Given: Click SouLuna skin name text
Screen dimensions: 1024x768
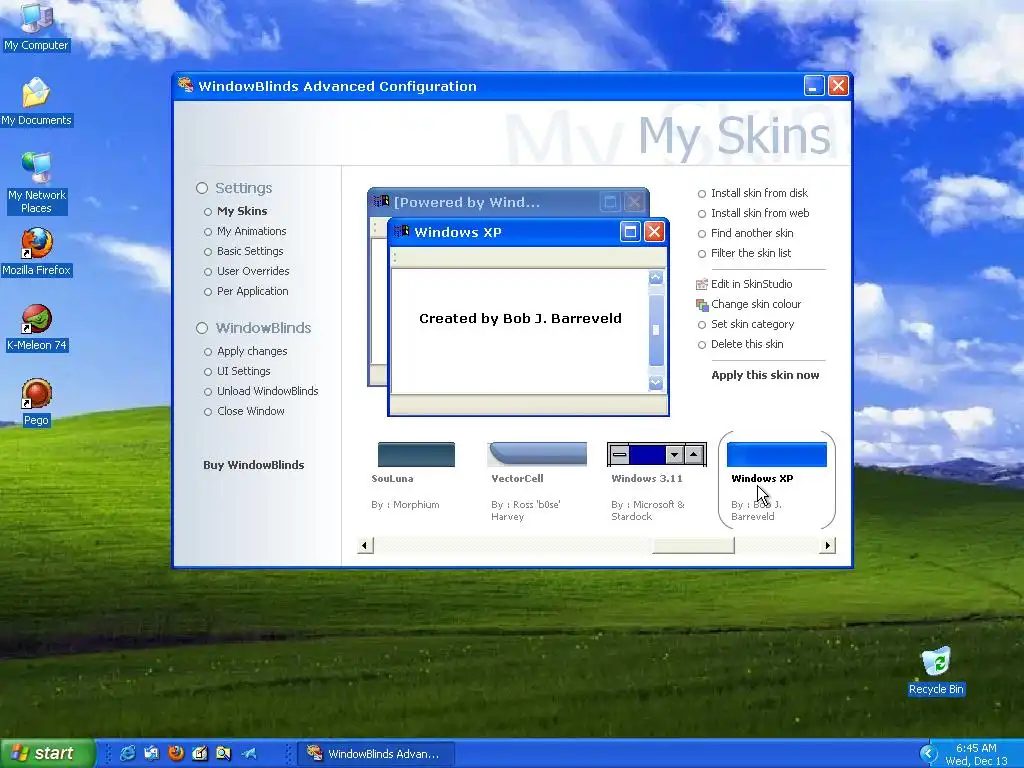Looking at the screenshot, I should (x=392, y=478).
